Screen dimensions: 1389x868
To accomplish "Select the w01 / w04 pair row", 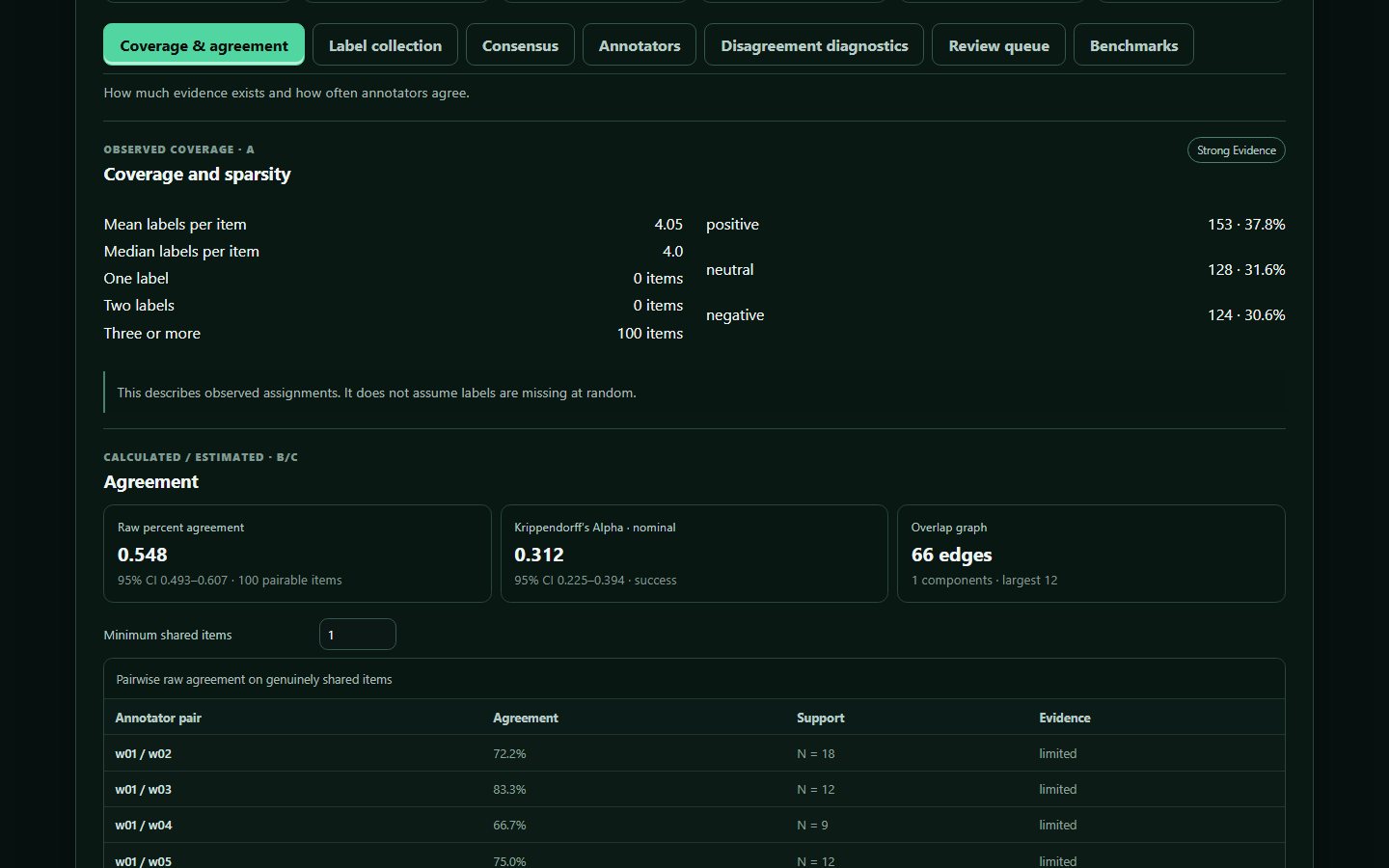I will (694, 825).
